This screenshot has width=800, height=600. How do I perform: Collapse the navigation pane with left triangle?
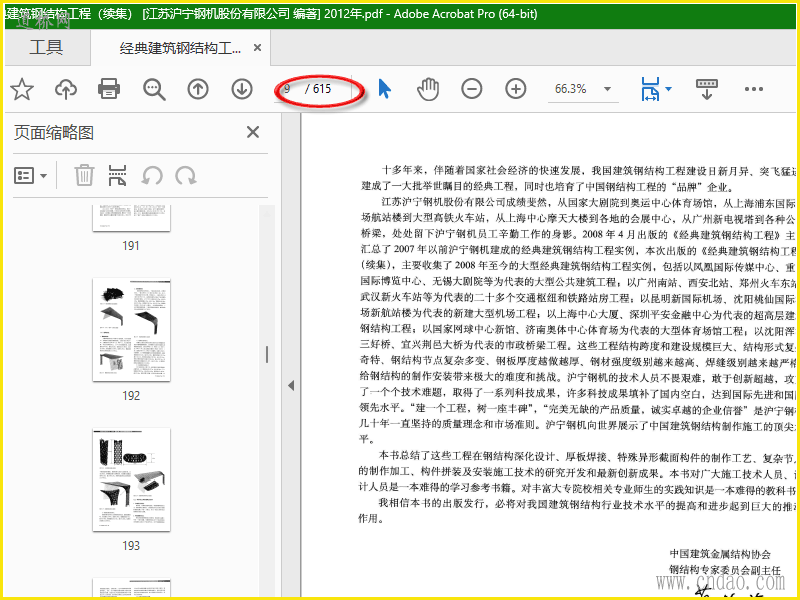(291, 385)
